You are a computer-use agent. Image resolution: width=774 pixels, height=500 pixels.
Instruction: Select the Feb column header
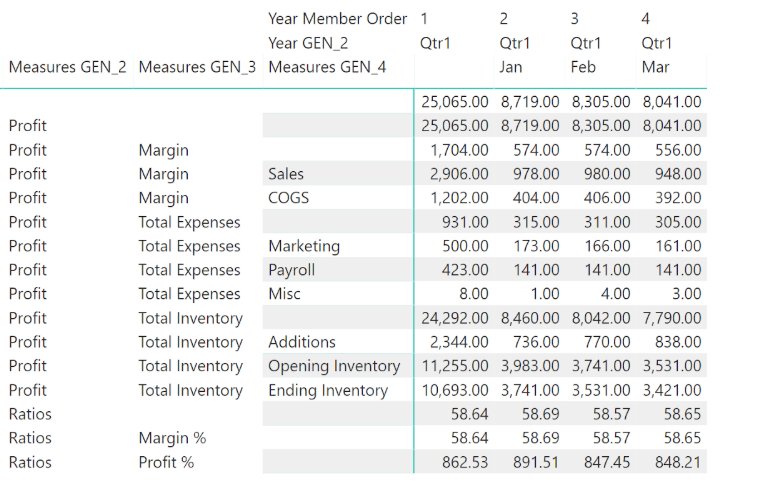[584, 67]
